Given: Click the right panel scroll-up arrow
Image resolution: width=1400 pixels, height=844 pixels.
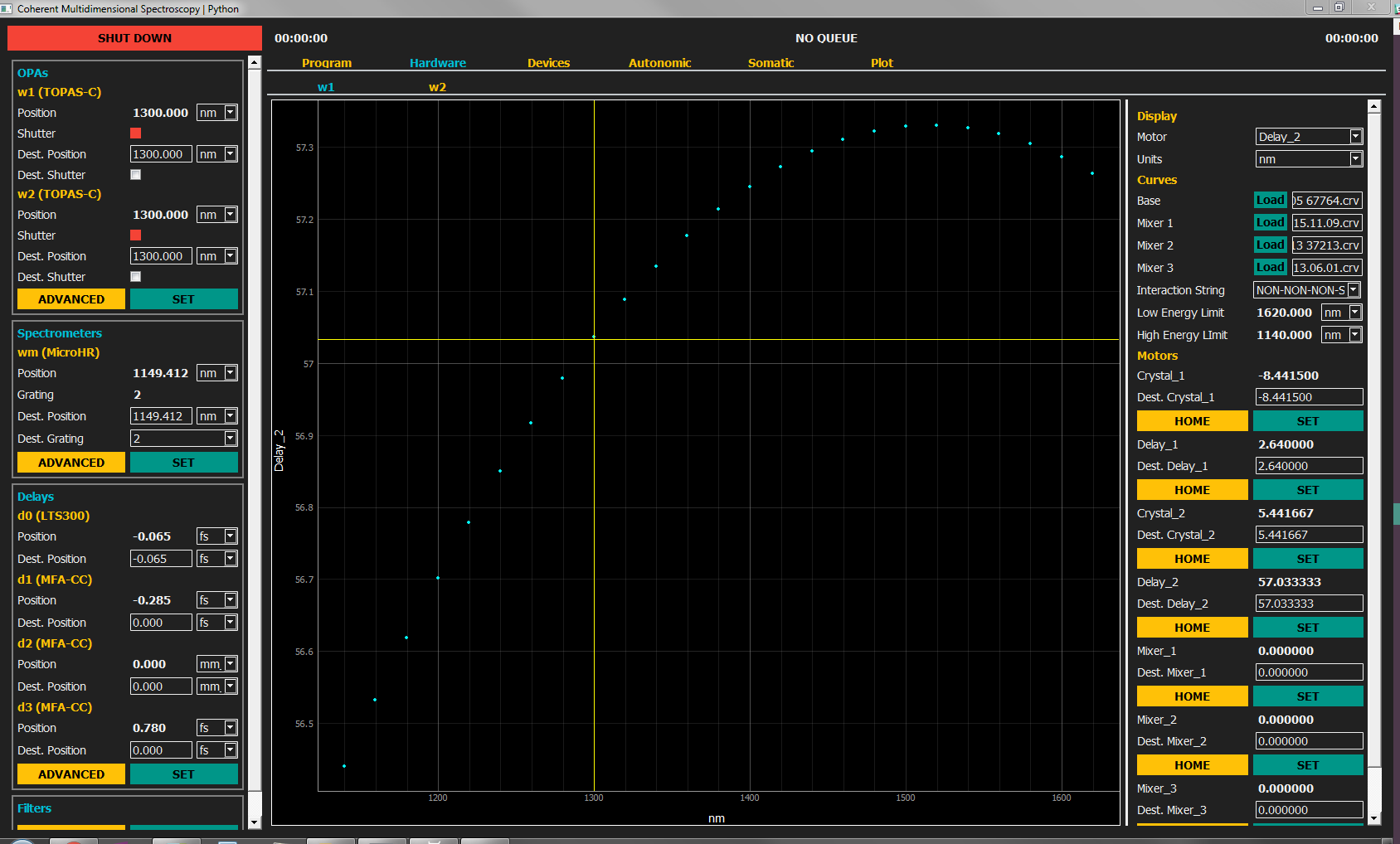Looking at the screenshot, I should click(x=1374, y=107).
